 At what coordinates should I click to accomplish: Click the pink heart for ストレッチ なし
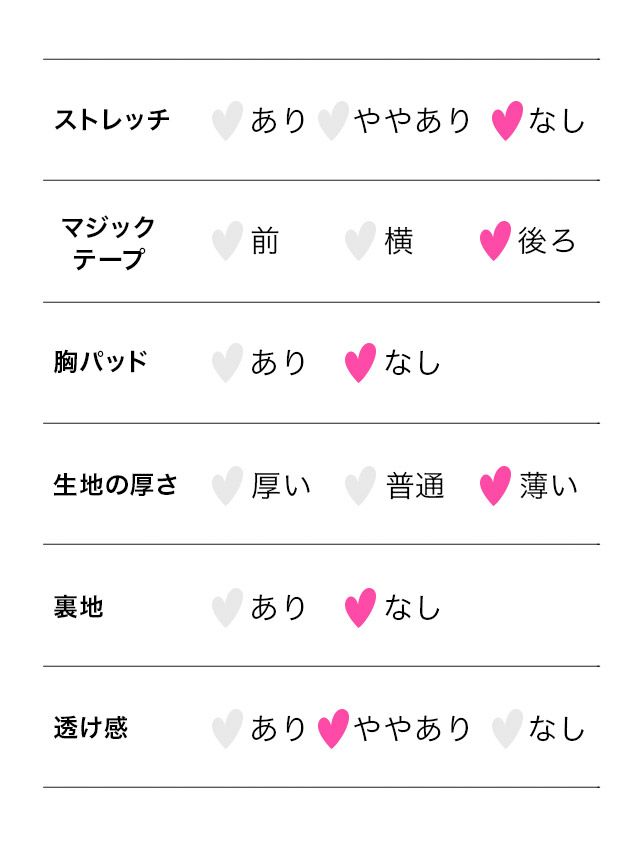point(507,121)
